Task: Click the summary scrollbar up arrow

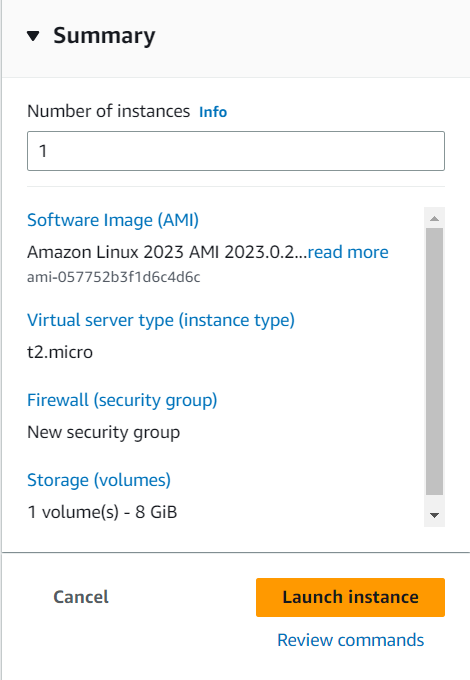Action: [x=434, y=218]
